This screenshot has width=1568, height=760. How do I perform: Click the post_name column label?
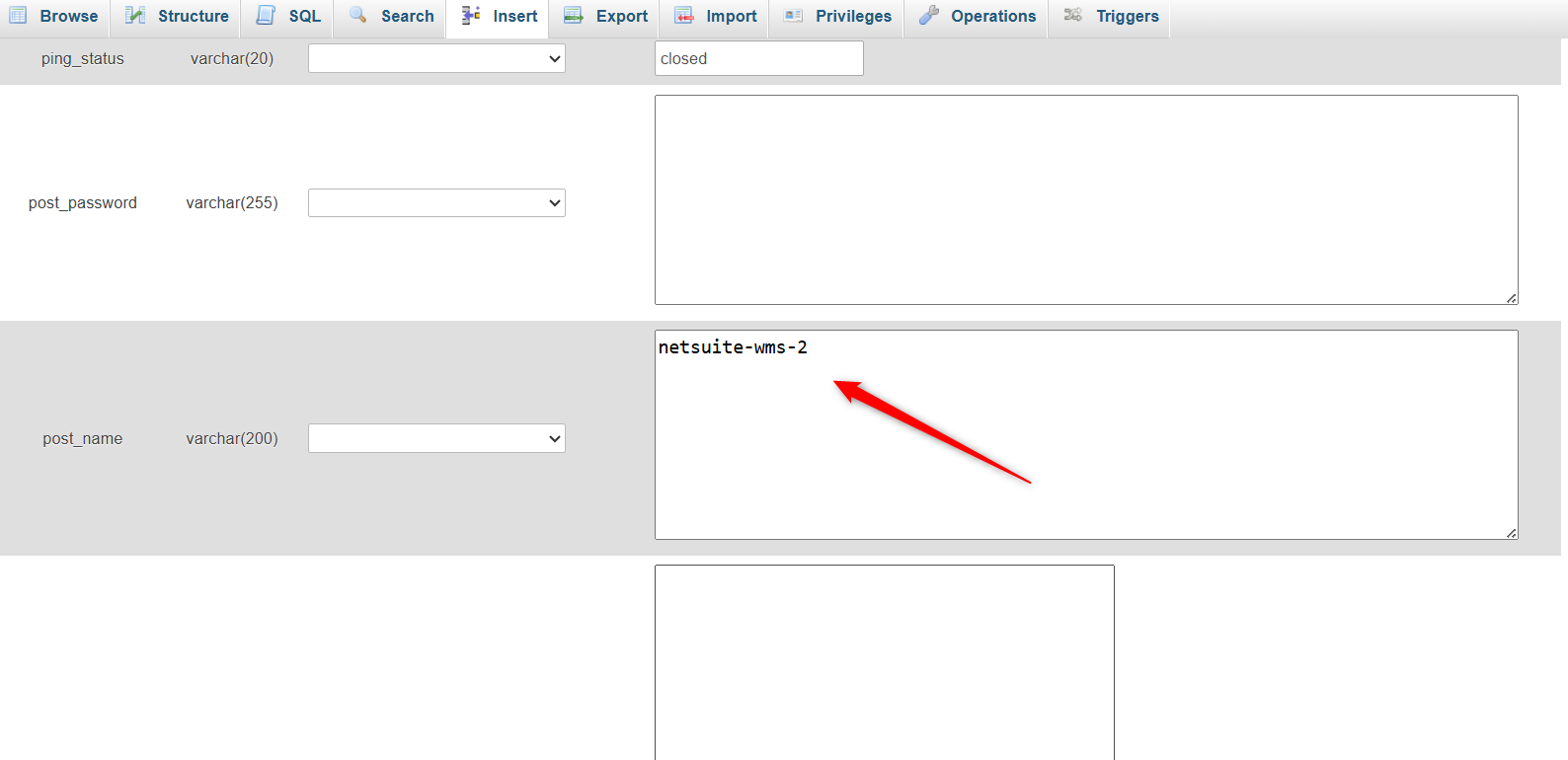pyautogui.click(x=83, y=438)
